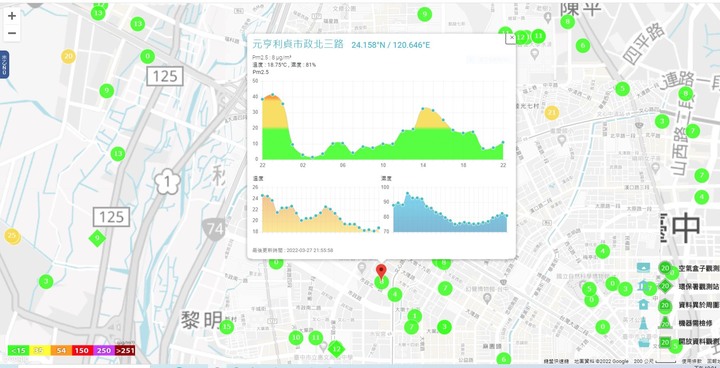This screenshot has width=720, height=368.
Task: Select marker 0 above the upper 125 sign
Action: click(x=147, y=57)
